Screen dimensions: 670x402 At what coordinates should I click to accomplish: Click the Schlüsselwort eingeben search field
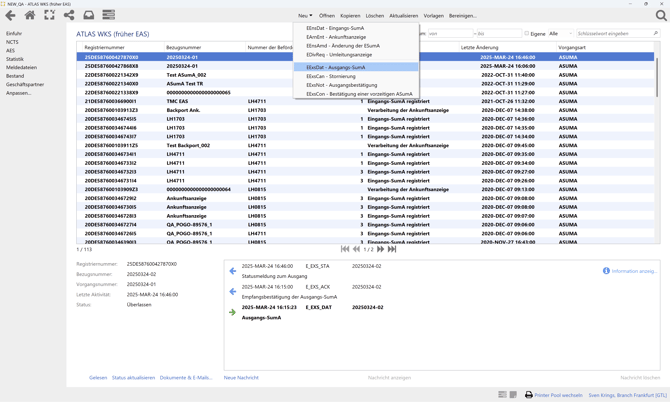[613, 34]
